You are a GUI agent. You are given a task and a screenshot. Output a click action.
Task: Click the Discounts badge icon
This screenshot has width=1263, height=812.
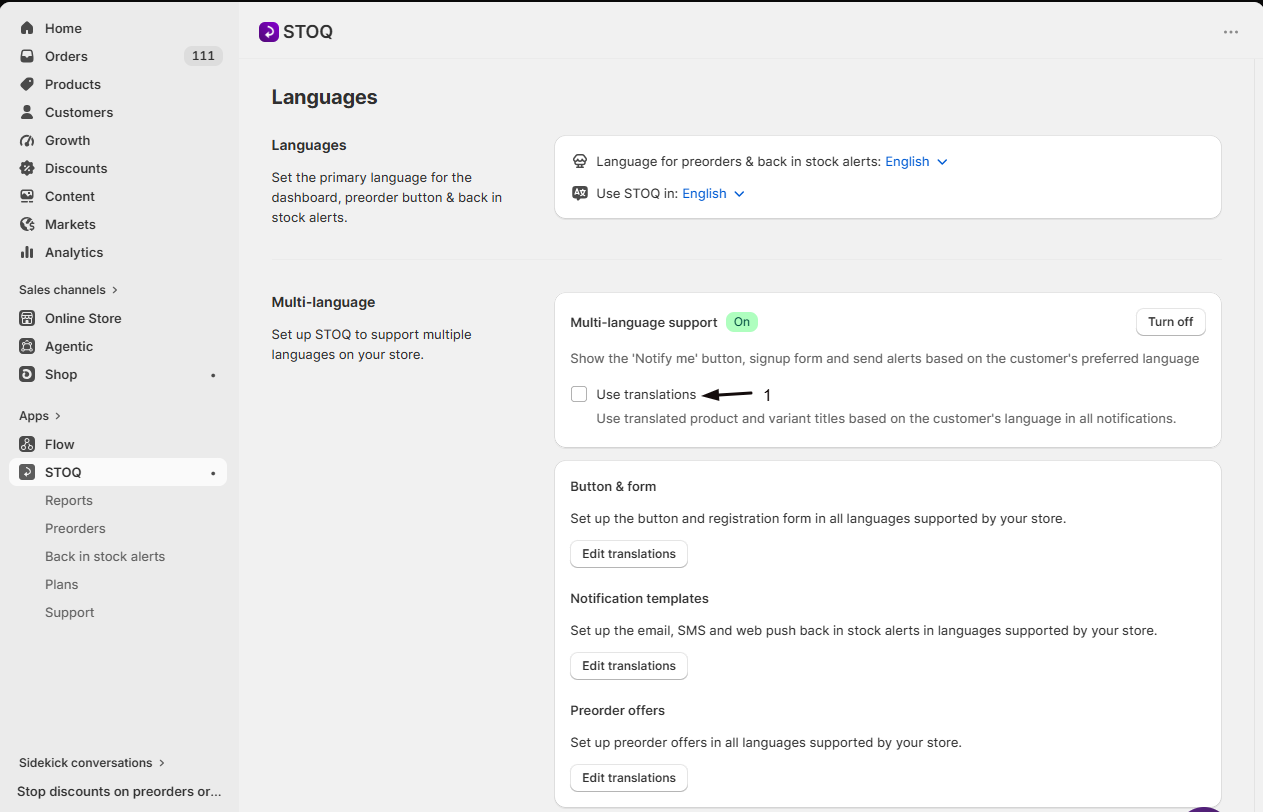27,168
